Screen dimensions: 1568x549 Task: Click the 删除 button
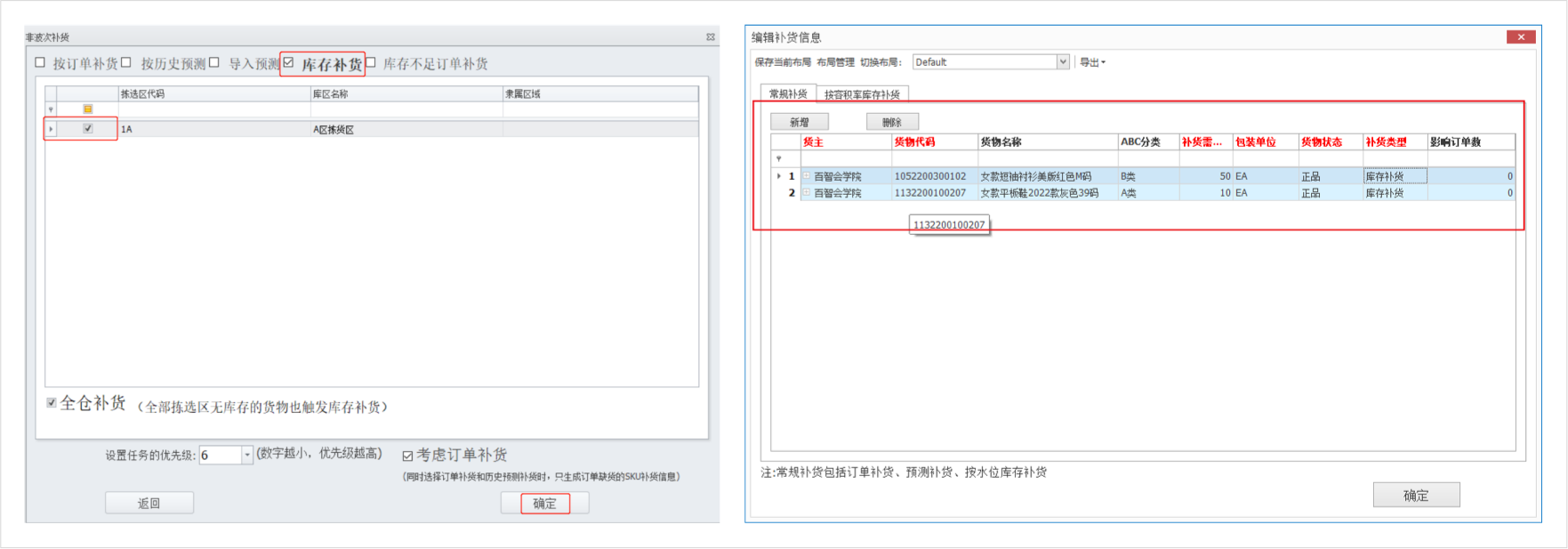tap(891, 122)
